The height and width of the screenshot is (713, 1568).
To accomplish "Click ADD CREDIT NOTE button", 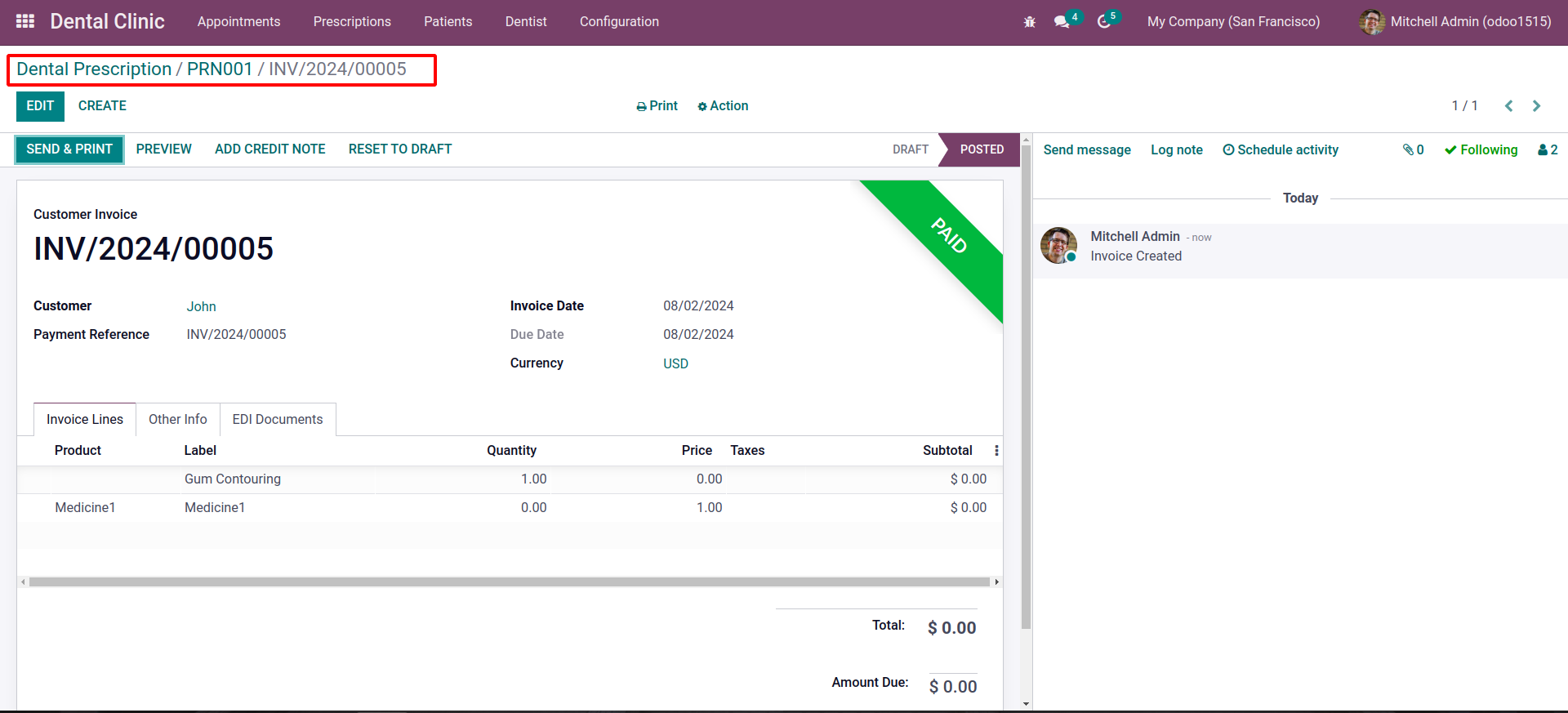I will click(x=270, y=149).
